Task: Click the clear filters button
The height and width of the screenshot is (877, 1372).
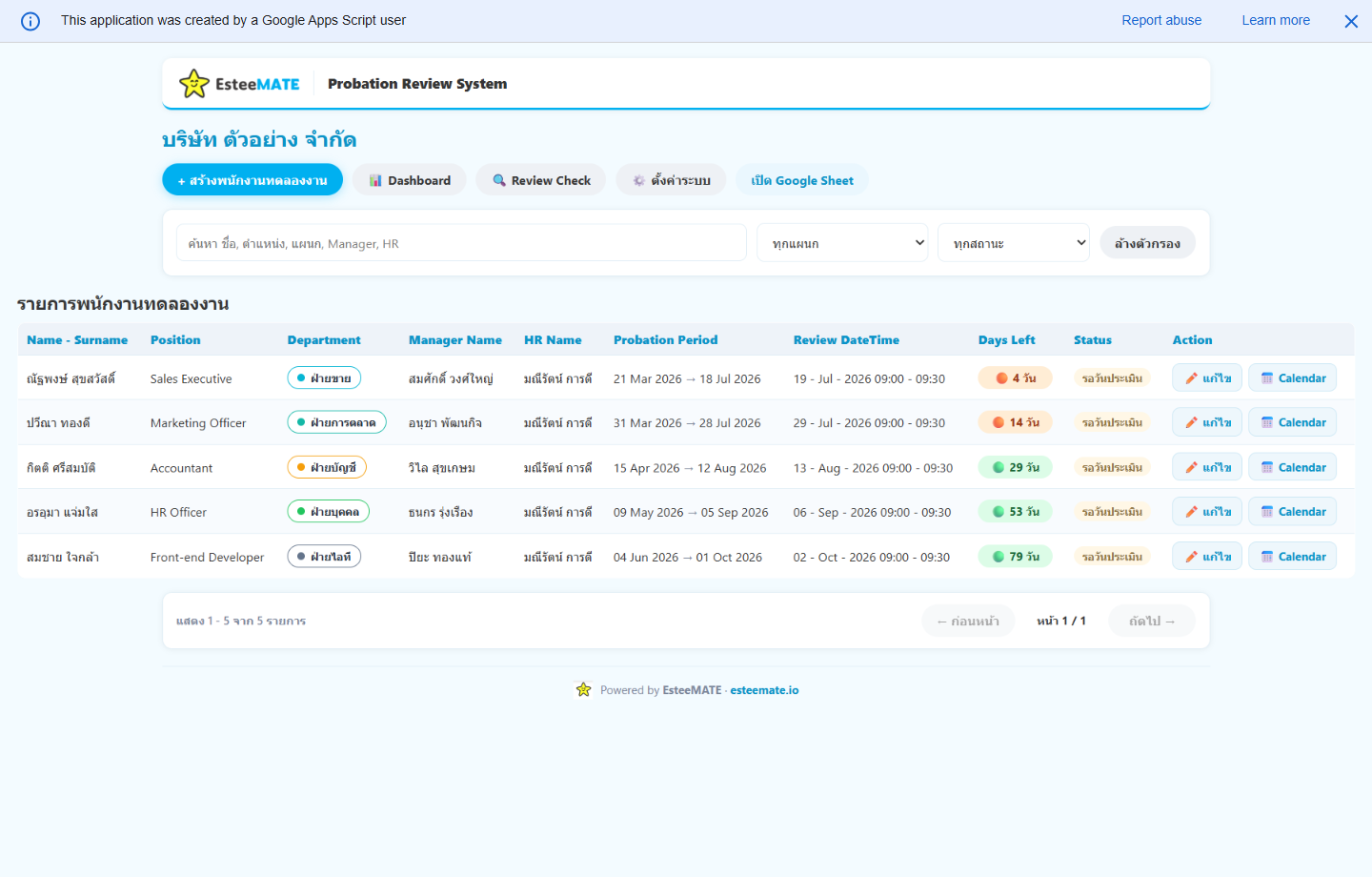Action: (1147, 243)
